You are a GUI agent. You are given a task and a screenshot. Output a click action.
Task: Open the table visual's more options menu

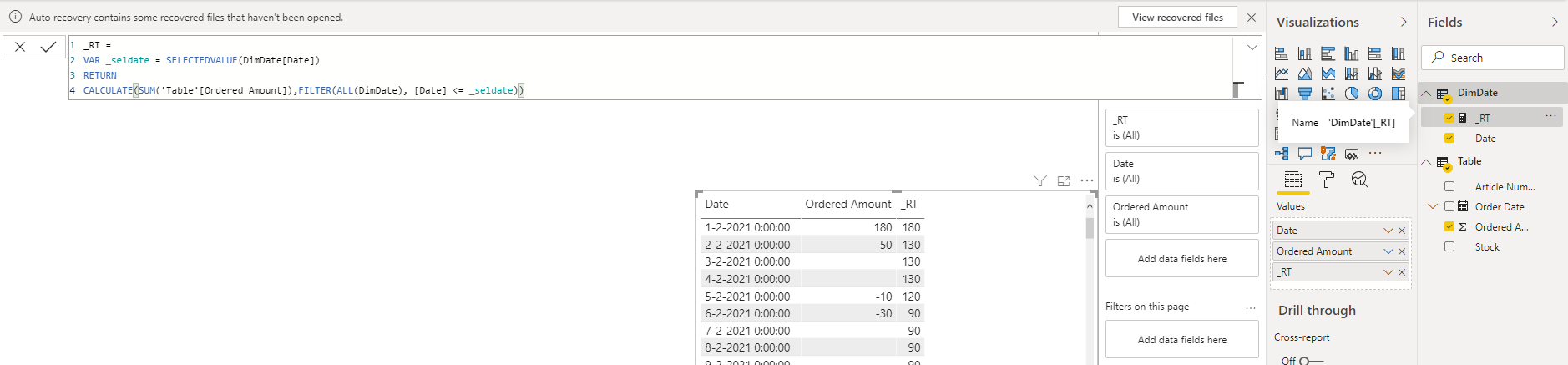(x=1087, y=180)
